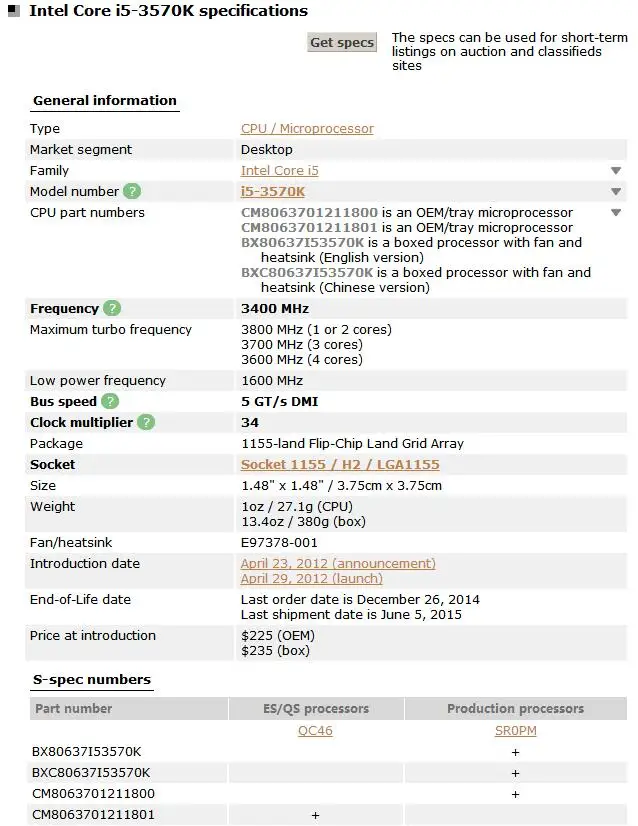Collapse the specifications section via title icon

(x=13, y=12)
